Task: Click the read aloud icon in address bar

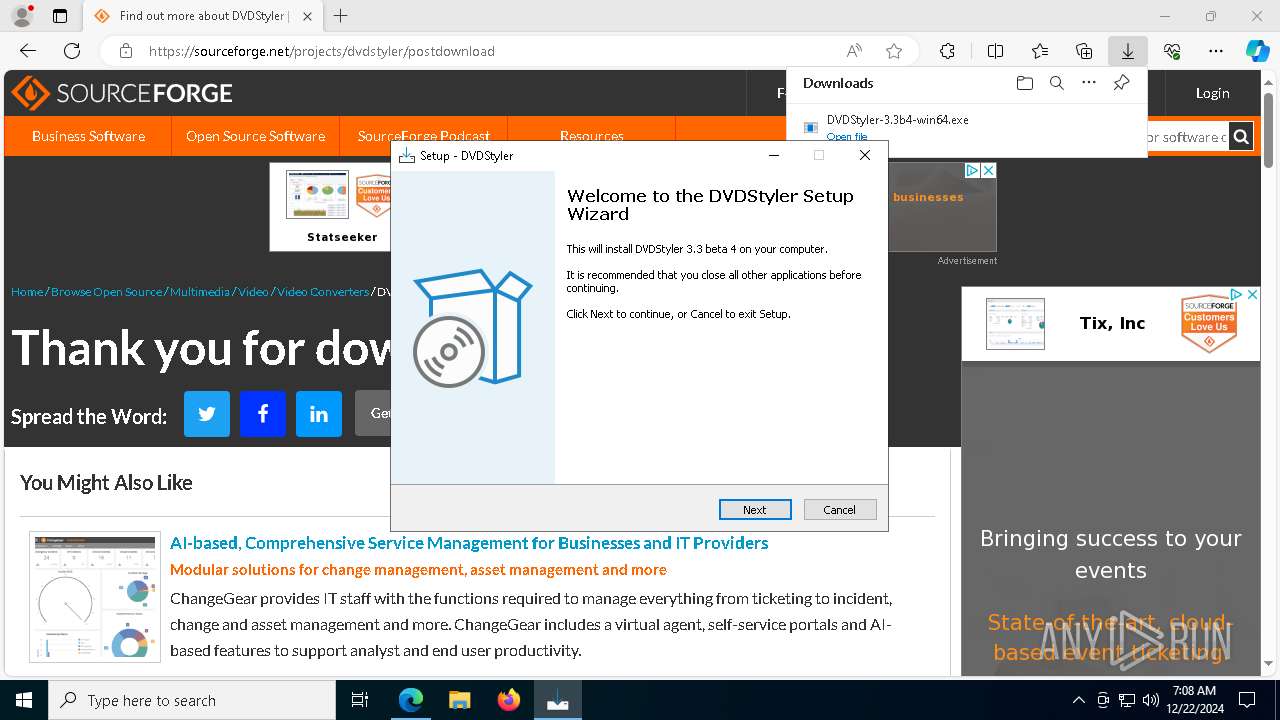Action: pyautogui.click(x=854, y=51)
